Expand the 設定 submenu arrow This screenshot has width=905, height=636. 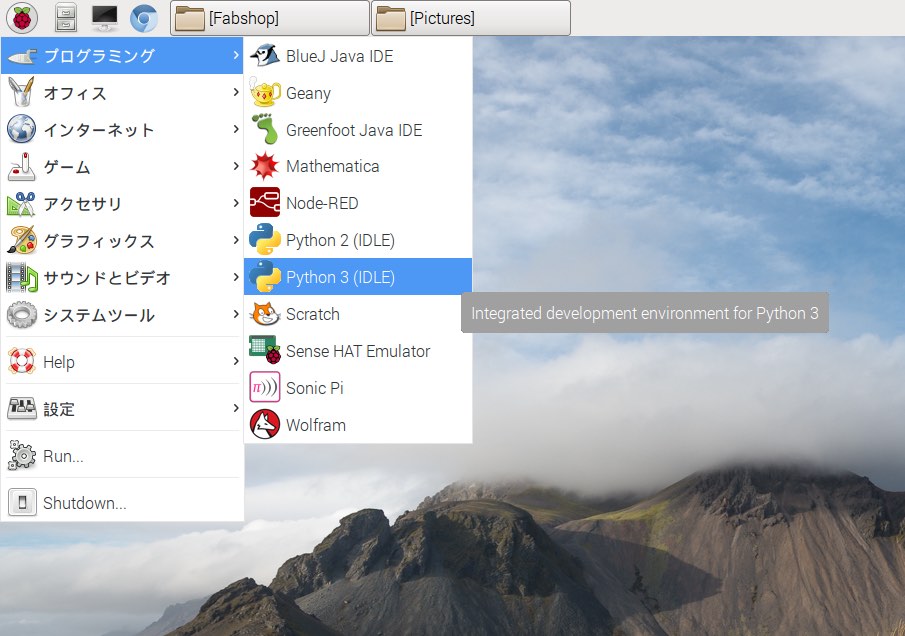click(235, 408)
